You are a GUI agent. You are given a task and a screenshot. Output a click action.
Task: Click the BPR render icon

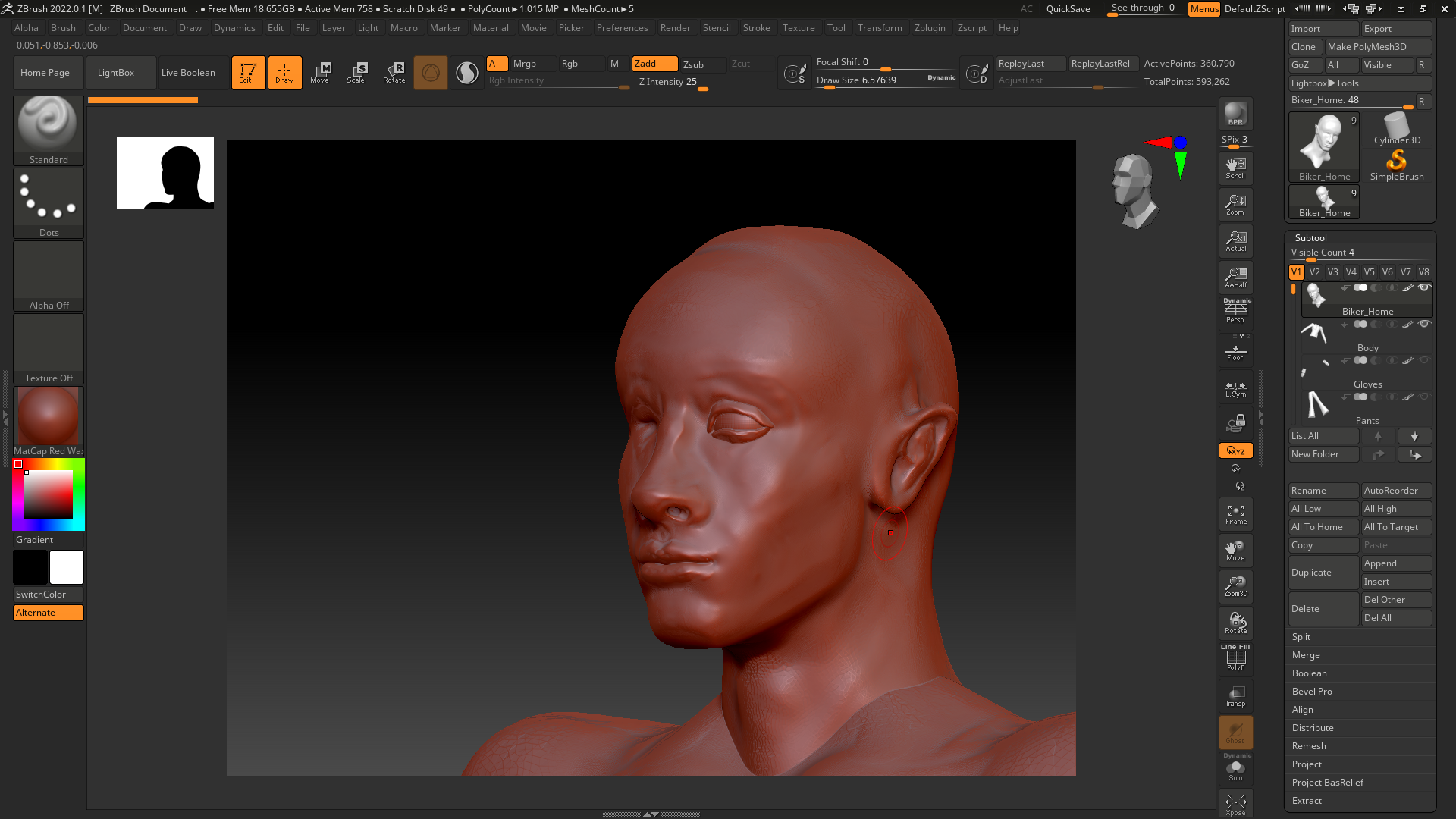tap(1235, 114)
